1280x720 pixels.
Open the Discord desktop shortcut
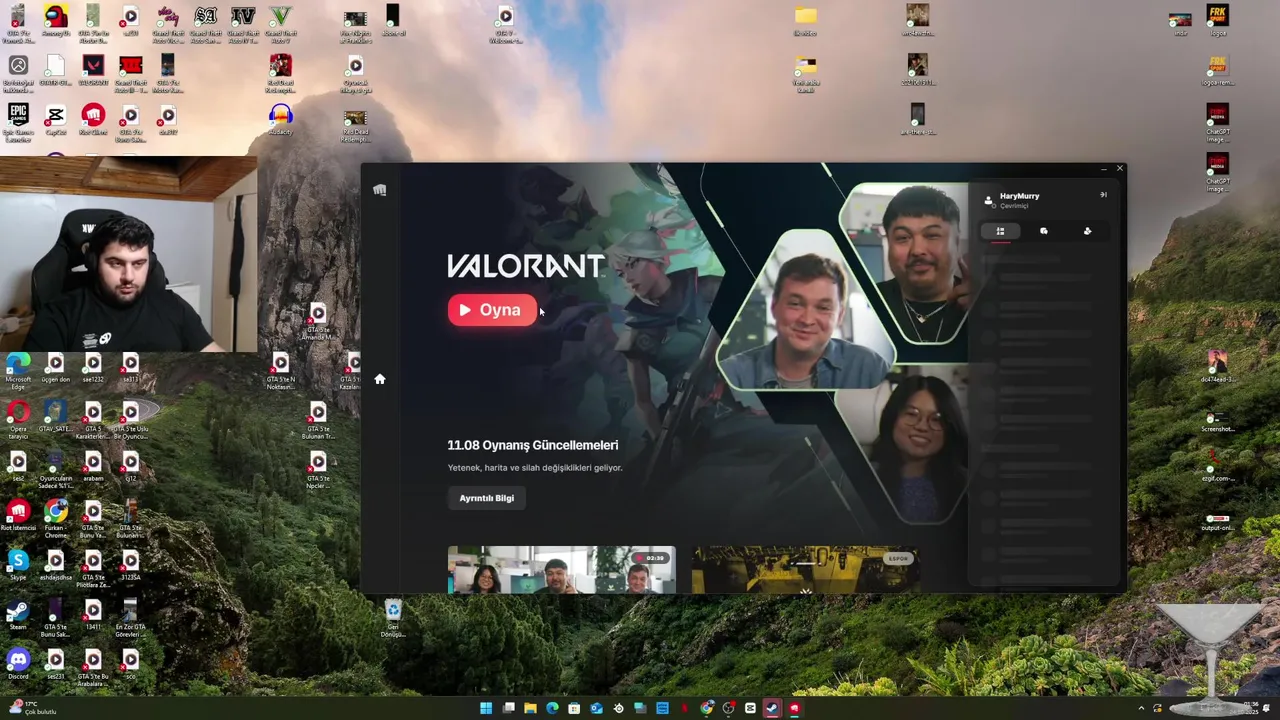click(x=18, y=665)
